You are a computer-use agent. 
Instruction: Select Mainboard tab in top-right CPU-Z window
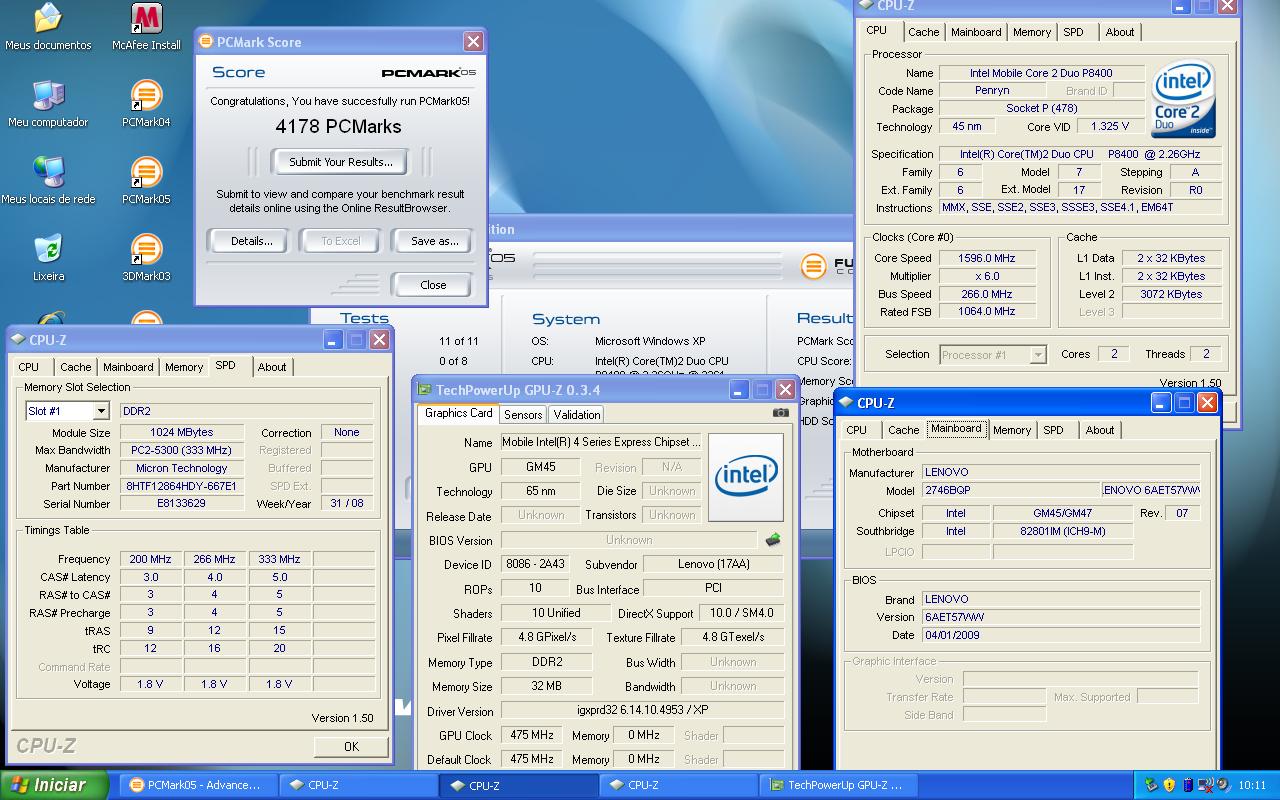tap(976, 32)
